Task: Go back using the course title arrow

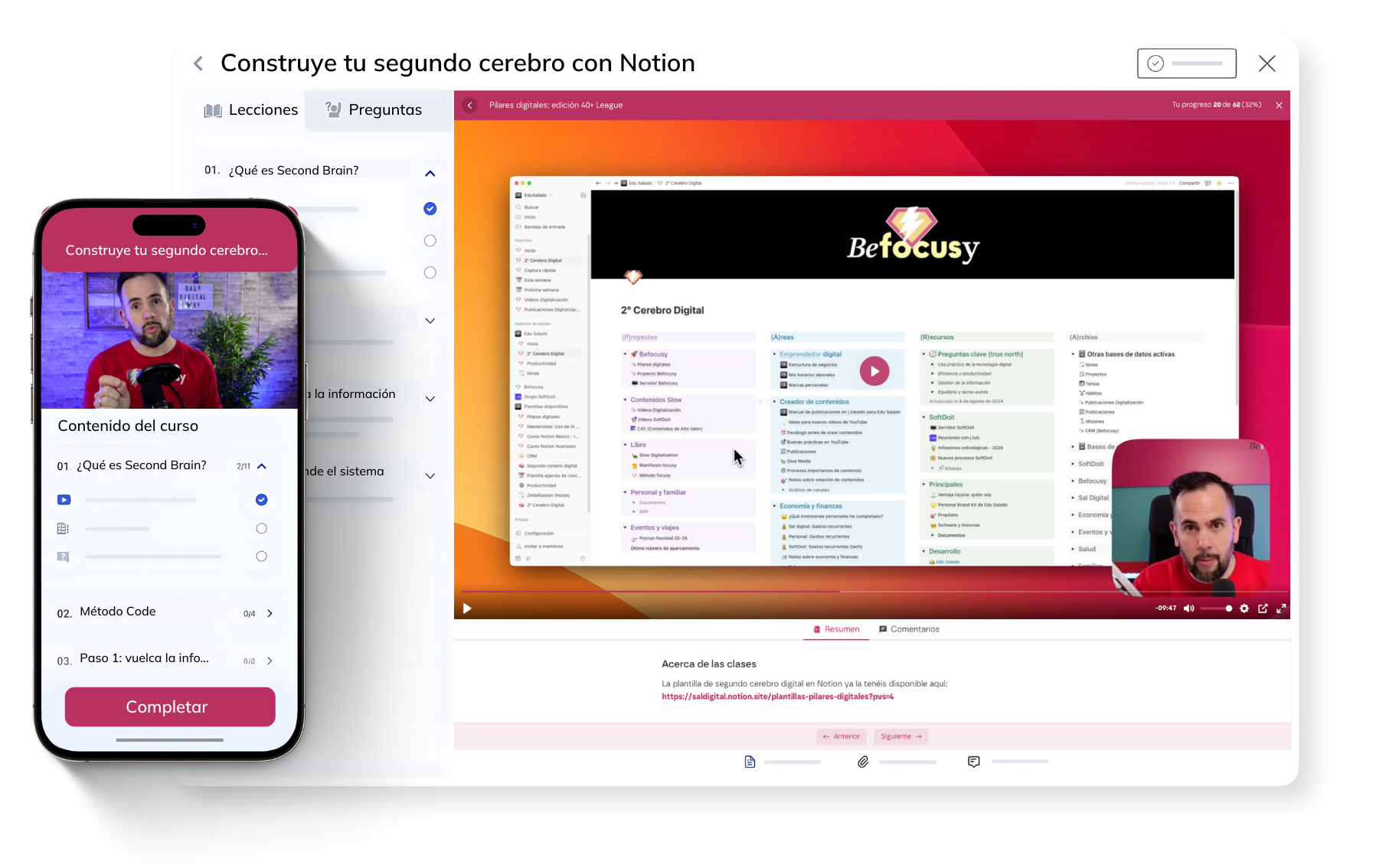Action: (198, 64)
